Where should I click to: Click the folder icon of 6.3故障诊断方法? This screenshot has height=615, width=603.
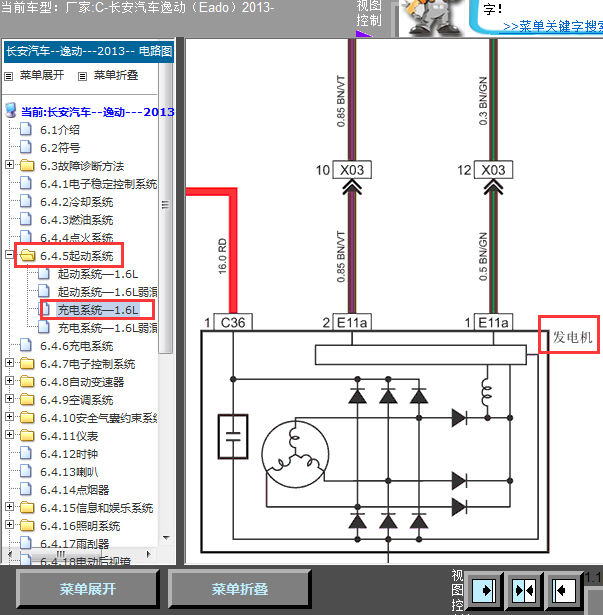[27, 166]
